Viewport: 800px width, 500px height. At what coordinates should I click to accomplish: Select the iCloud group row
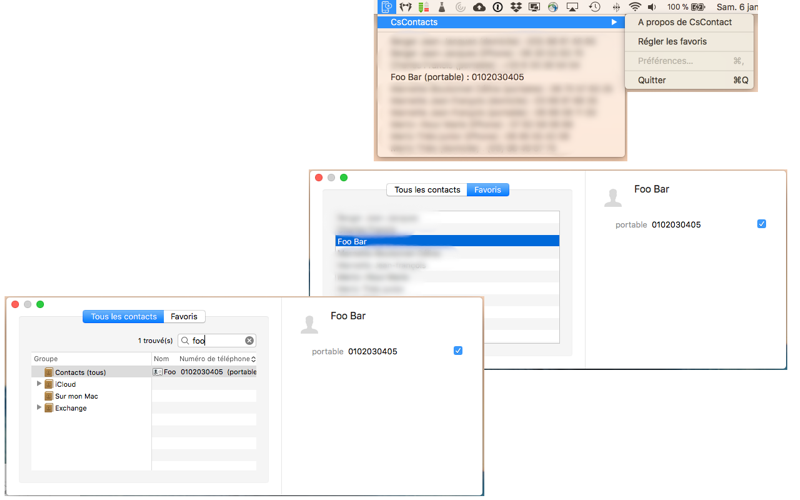coord(91,384)
